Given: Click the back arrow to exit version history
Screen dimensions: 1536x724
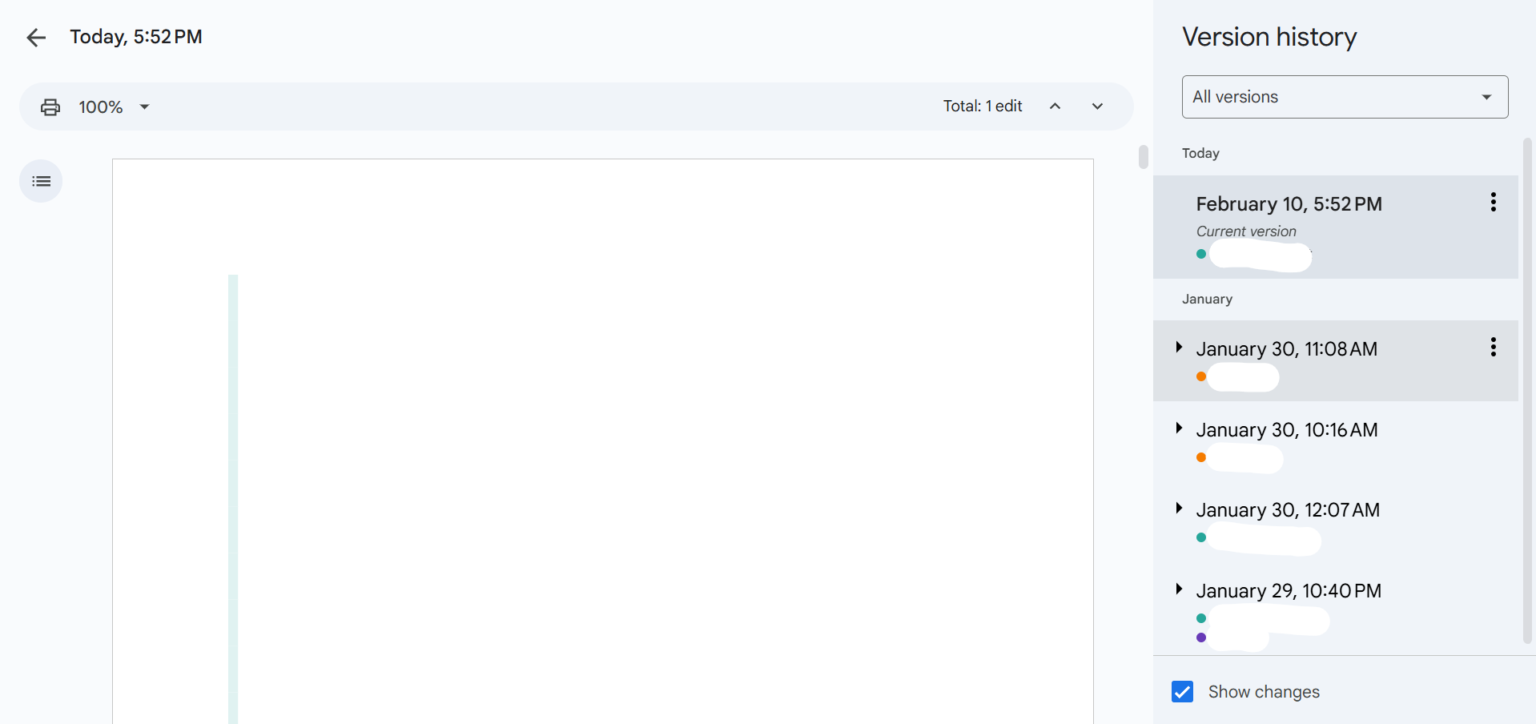Looking at the screenshot, I should pos(36,37).
